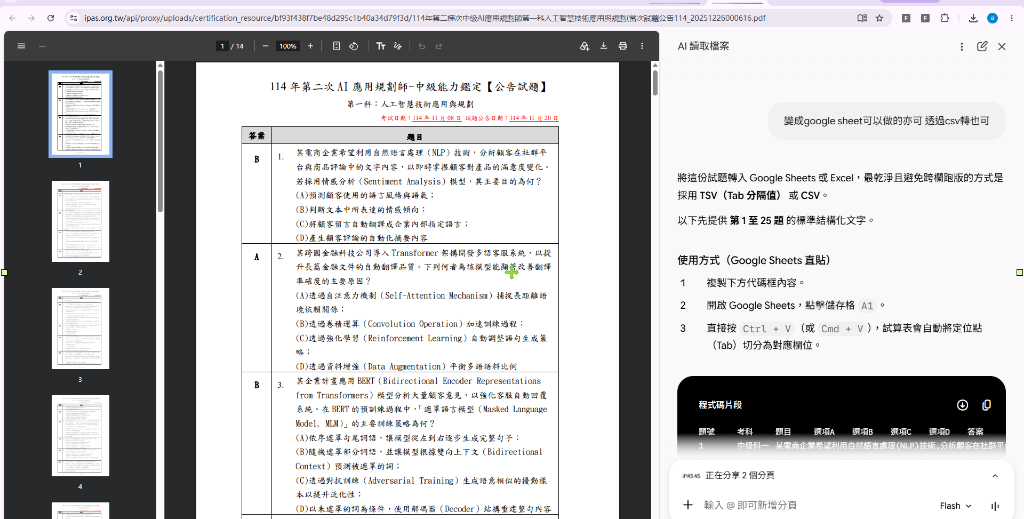The height and width of the screenshot is (519, 1024).
Task: Click the browser back arrow
Action: (x=12, y=18)
